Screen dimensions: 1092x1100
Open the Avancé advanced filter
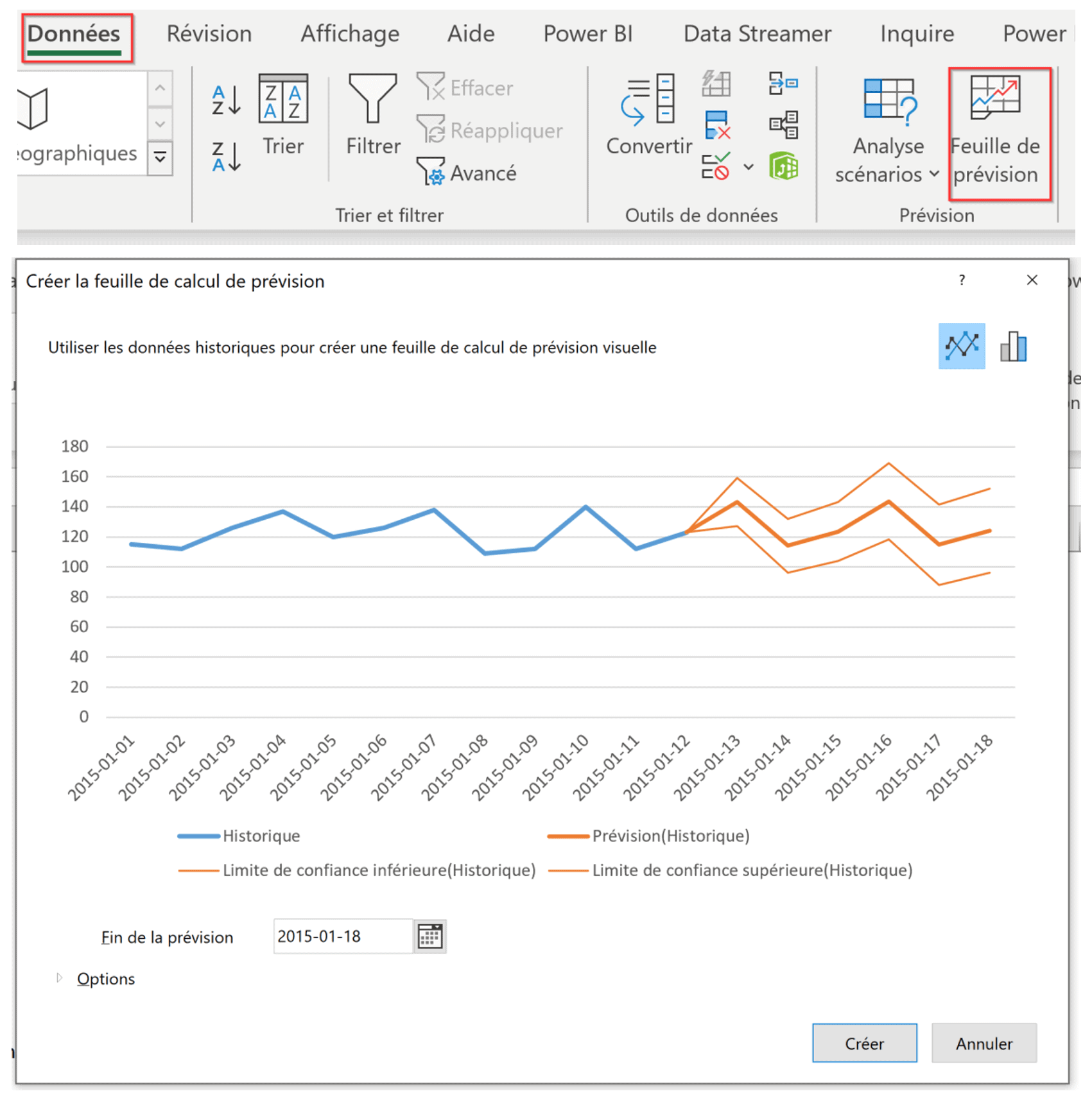pyautogui.click(x=467, y=173)
